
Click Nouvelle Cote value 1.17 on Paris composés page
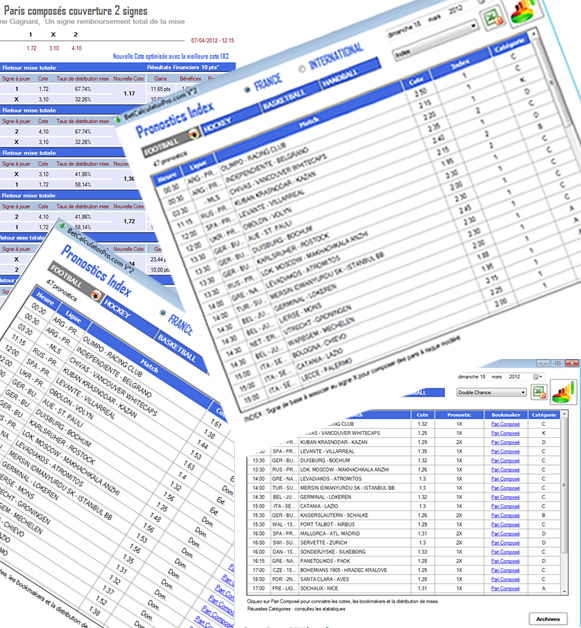point(129,93)
